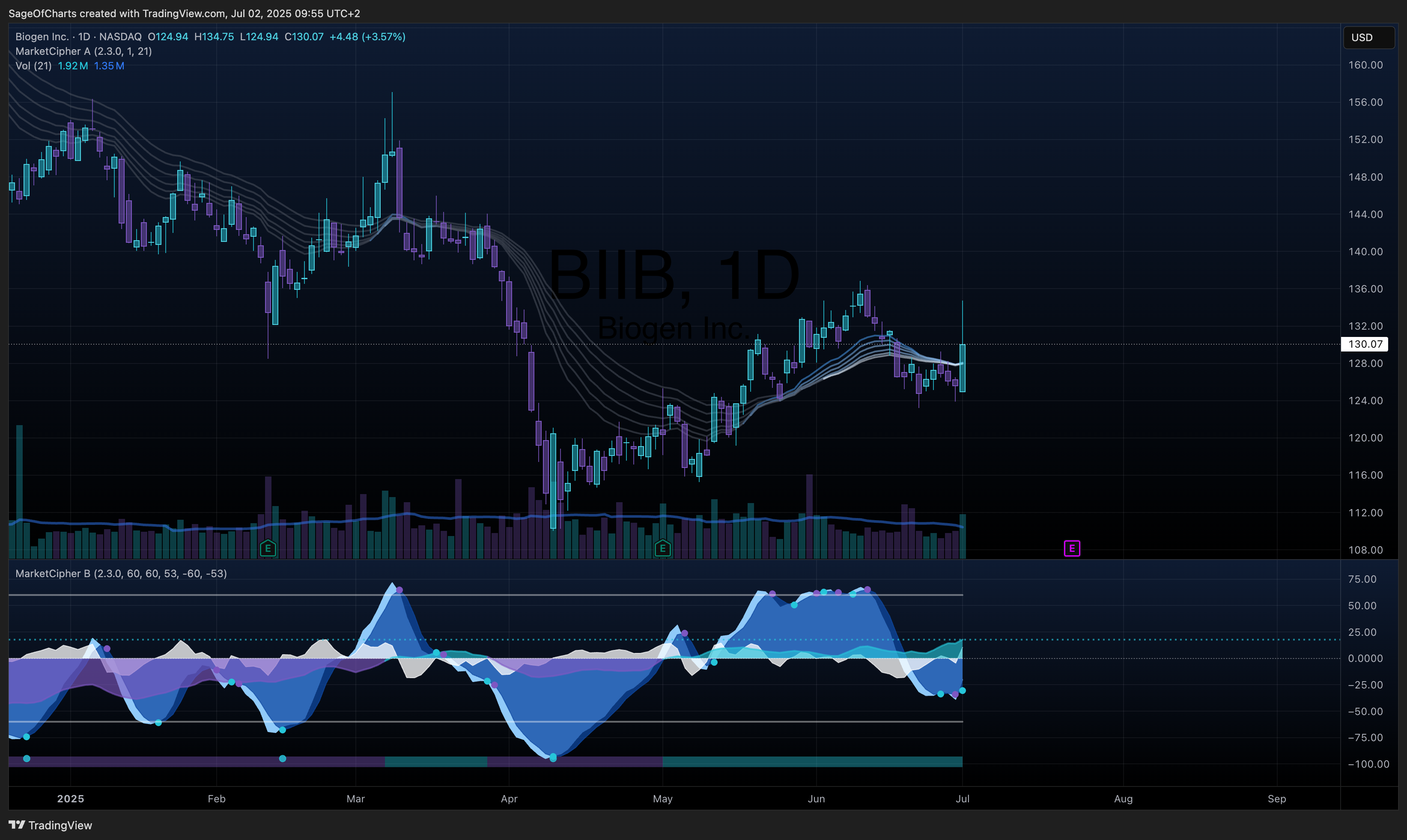Click the 1.35 M volume average value

click(x=109, y=66)
